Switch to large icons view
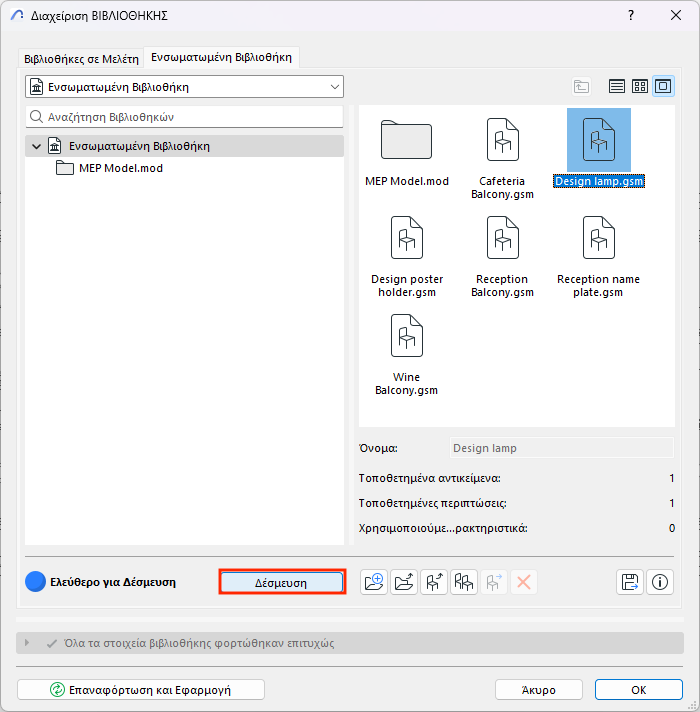The image size is (700, 712). click(663, 86)
